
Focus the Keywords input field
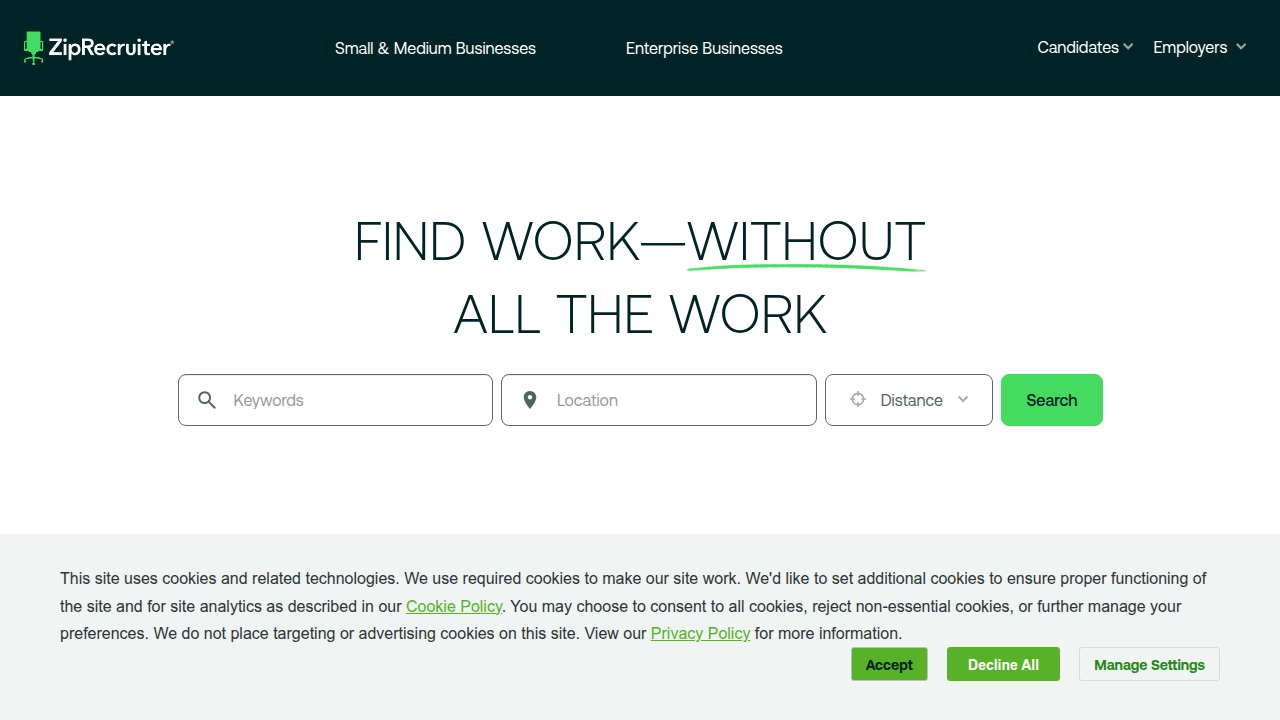coord(335,400)
